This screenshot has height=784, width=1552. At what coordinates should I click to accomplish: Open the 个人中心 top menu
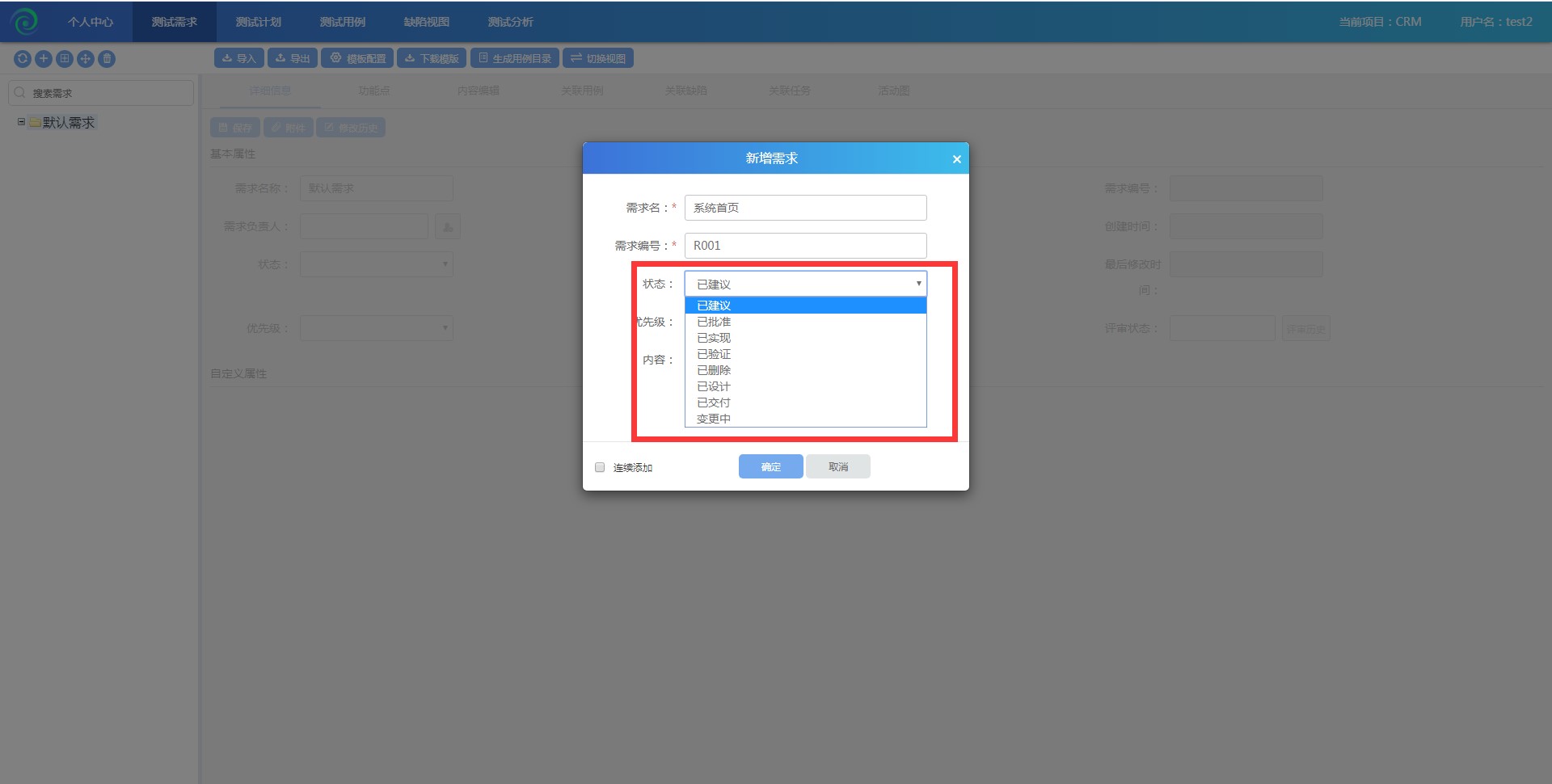(x=91, y=22)
